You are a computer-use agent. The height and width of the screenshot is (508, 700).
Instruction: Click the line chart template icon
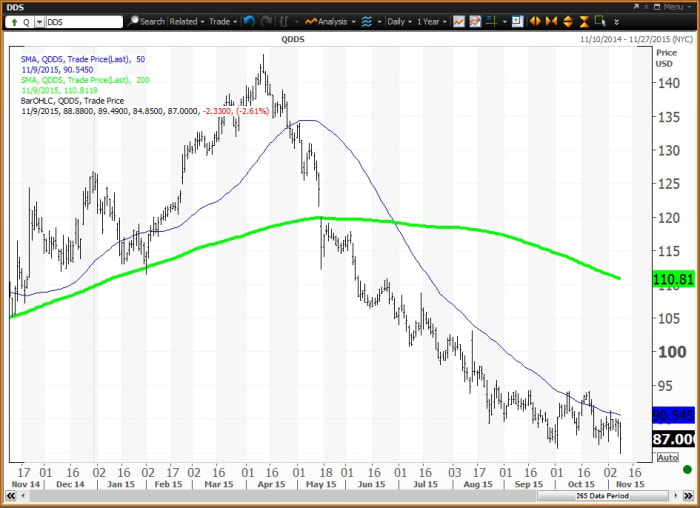pos(458,21)
